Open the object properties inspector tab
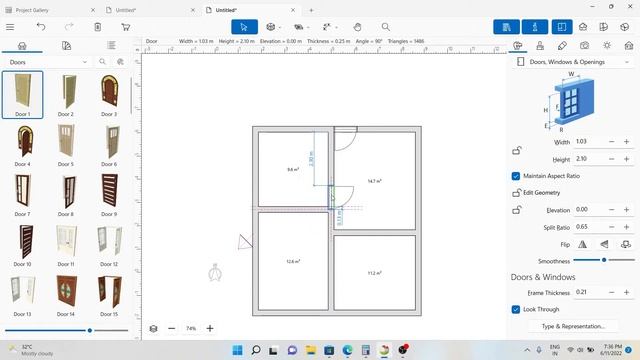 click(x=518, y=45)
